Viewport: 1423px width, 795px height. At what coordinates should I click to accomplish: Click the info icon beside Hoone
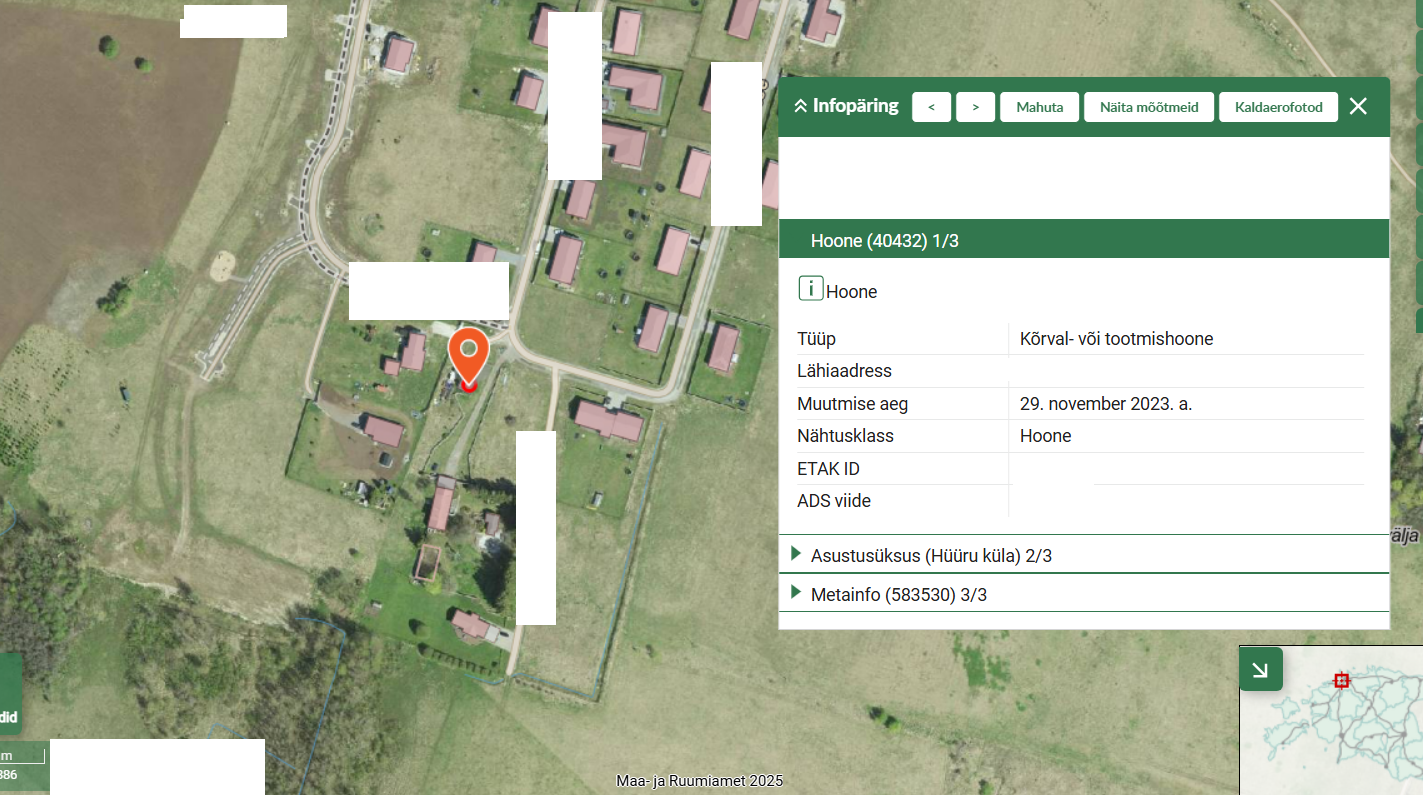click(x=810, y=290)
